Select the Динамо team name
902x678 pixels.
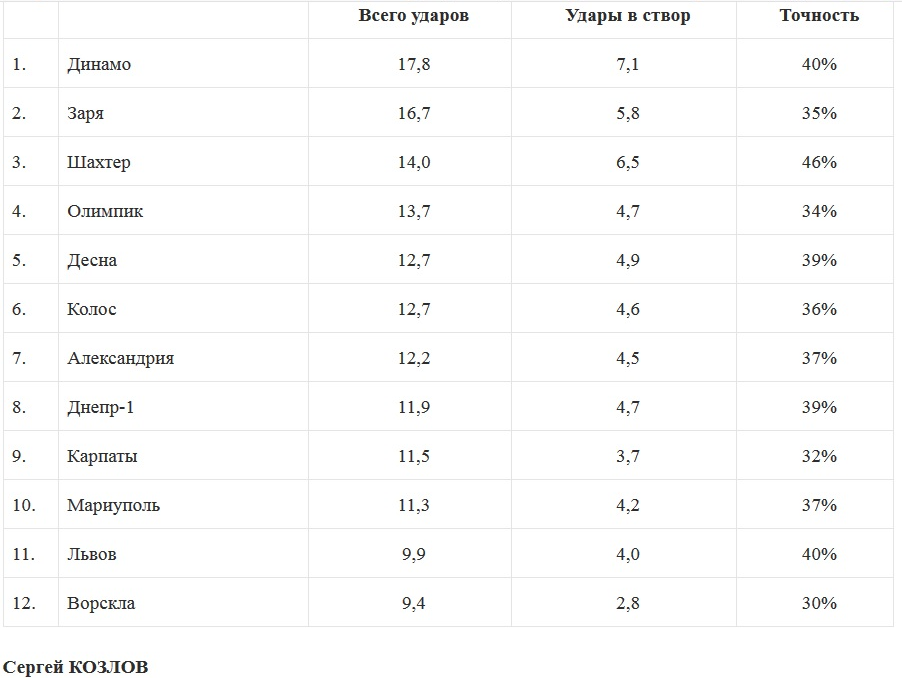pyautogui.click(x=99, y=65)
